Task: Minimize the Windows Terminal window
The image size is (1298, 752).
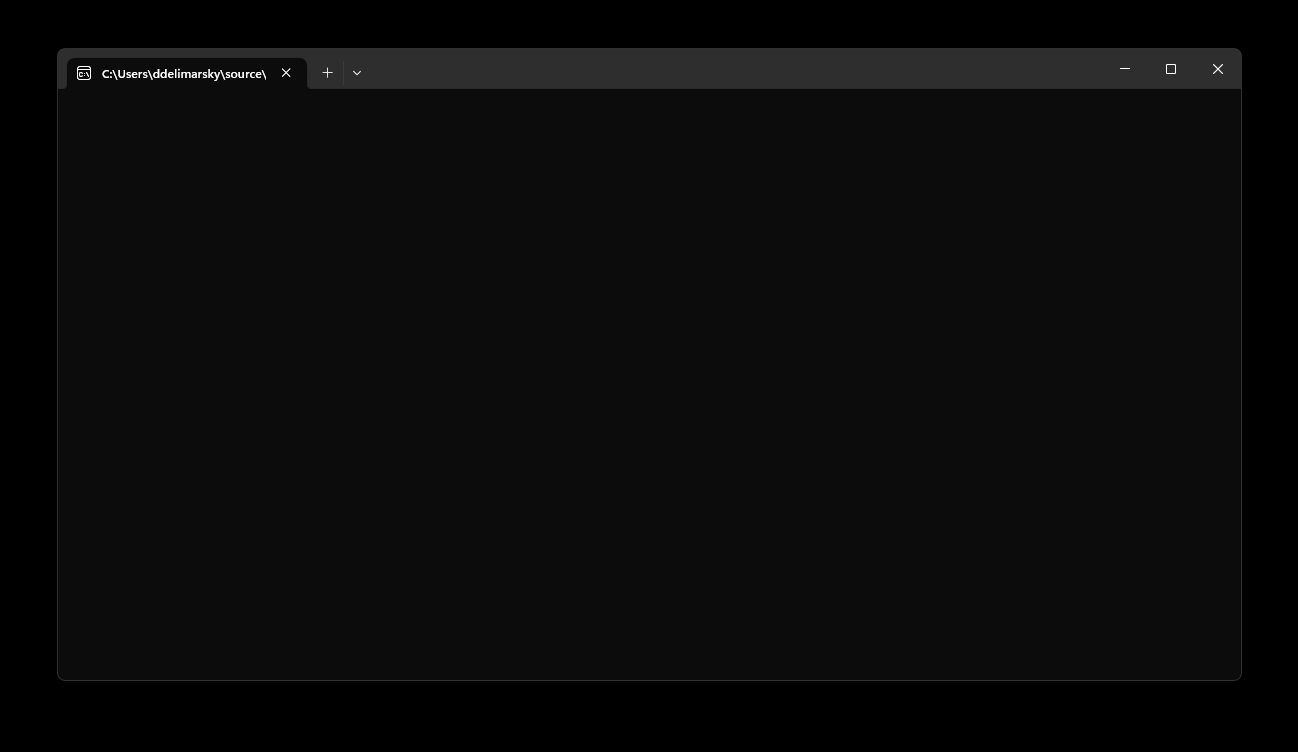Action: point(1125,69)
